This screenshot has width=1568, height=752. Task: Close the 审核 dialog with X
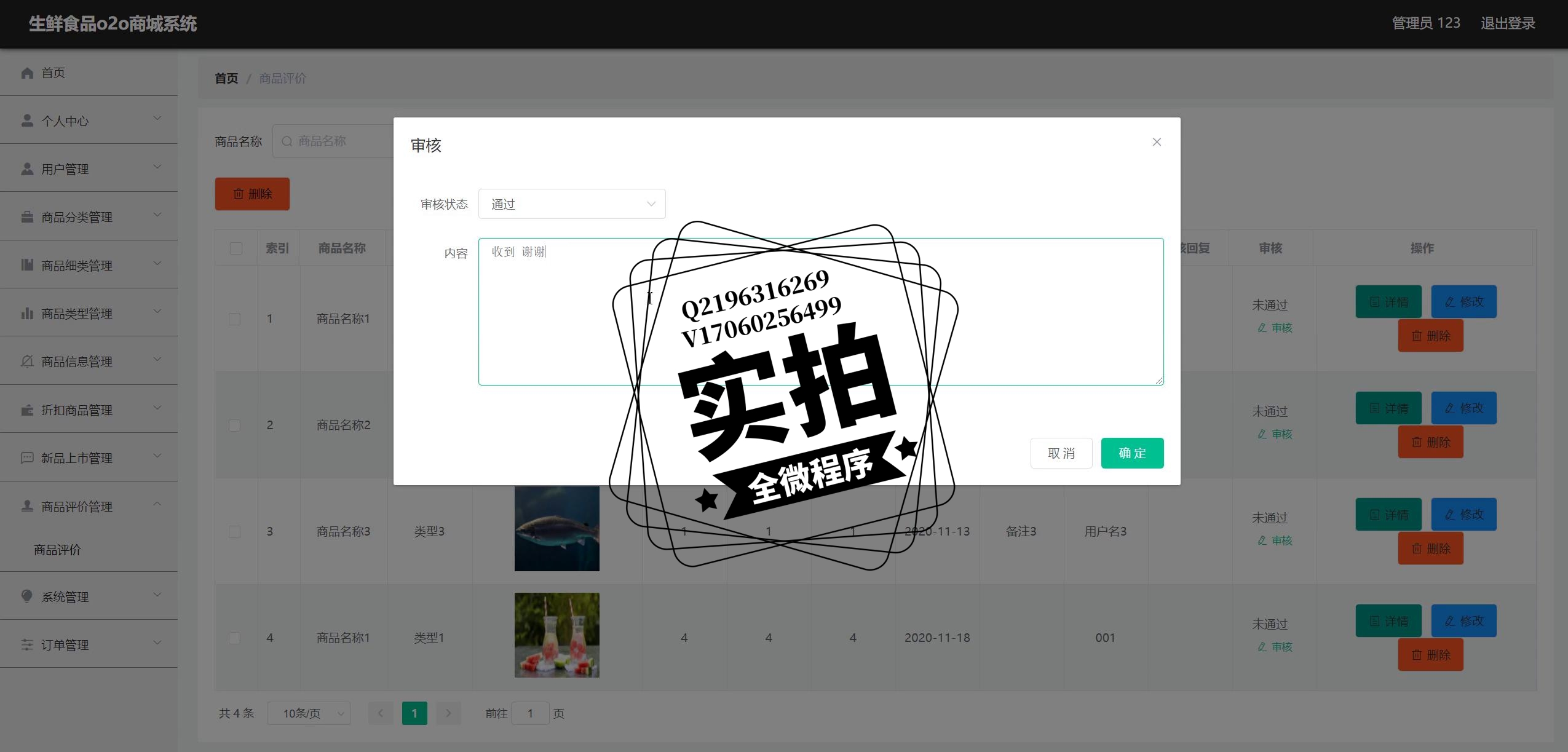click(1157, 142)
